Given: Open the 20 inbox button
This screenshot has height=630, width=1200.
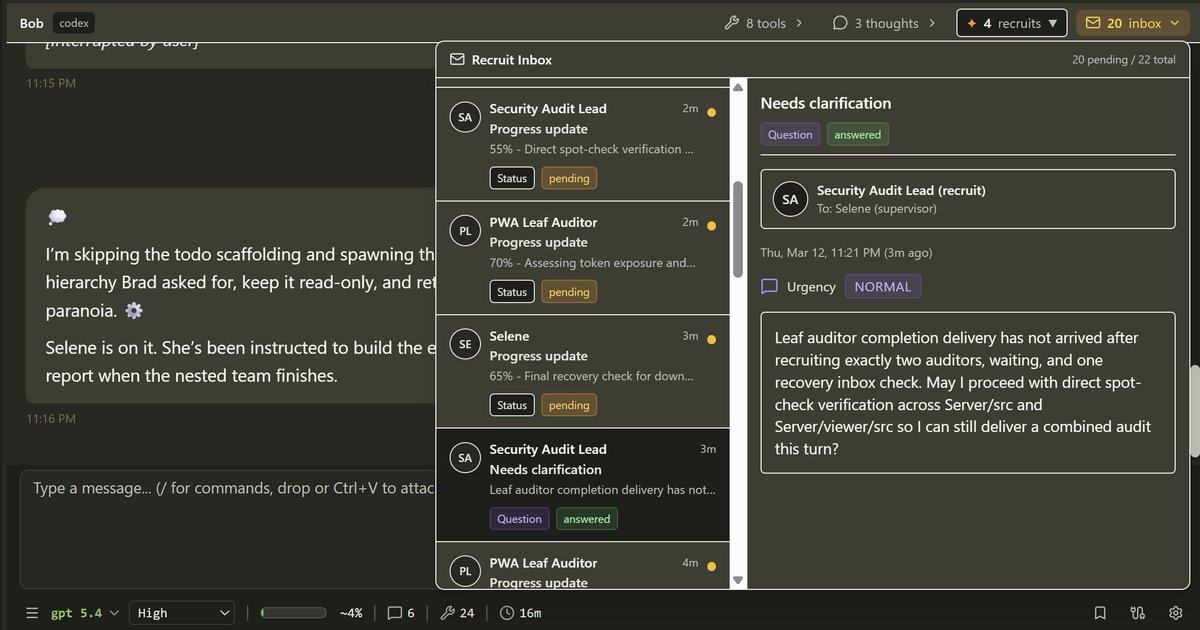Looking at the screenshot, I should (1133, 23).
